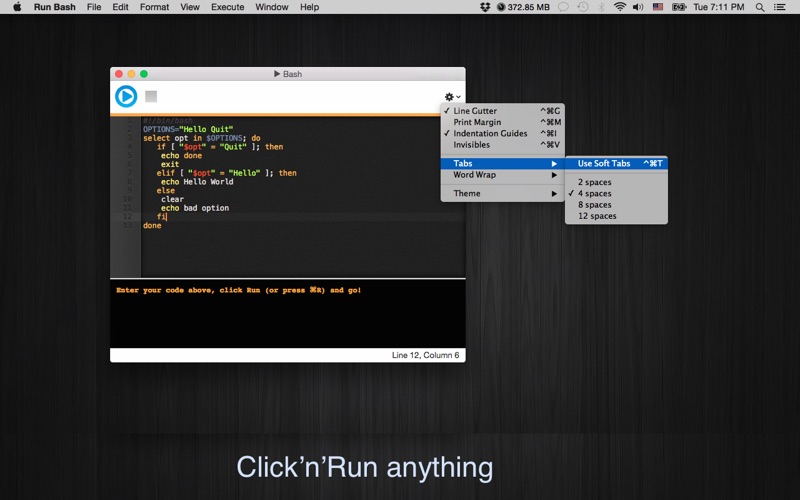Click the 'select opt in $OPTIONS; do' line
800x500 pixels.
coord(202,138)
